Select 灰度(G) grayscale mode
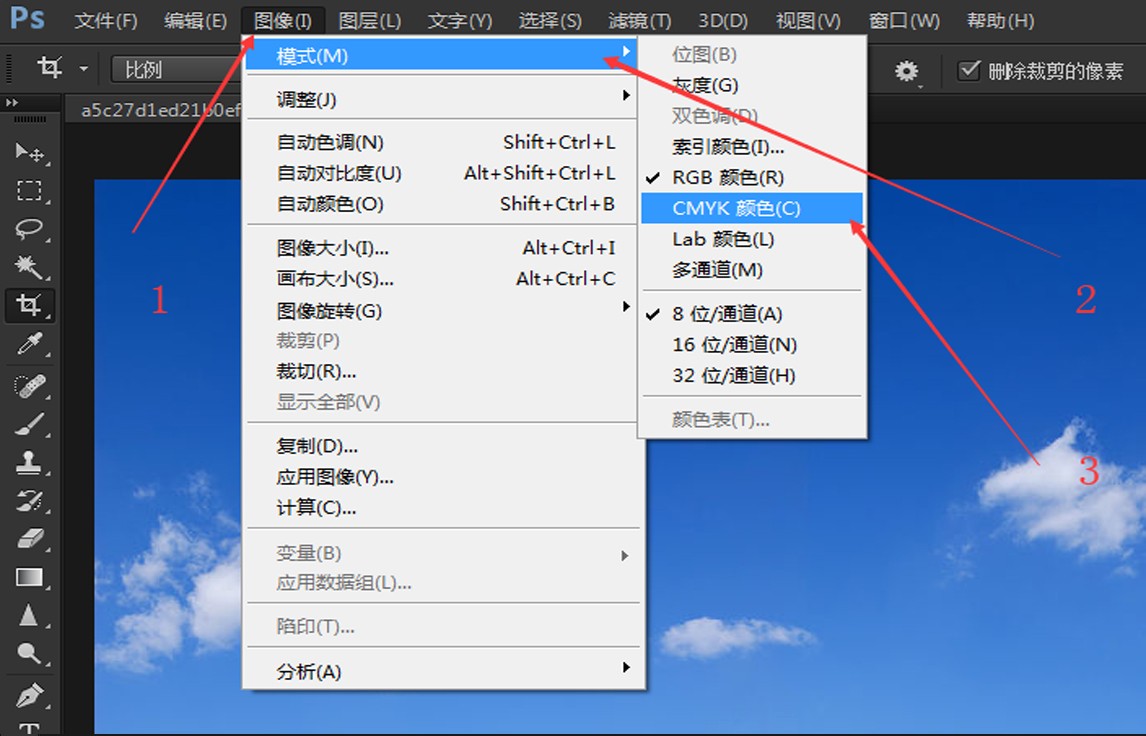Image resolution: width=1146 pixels, height=736 pixels. pyautogui.click(x=752, y=86)
